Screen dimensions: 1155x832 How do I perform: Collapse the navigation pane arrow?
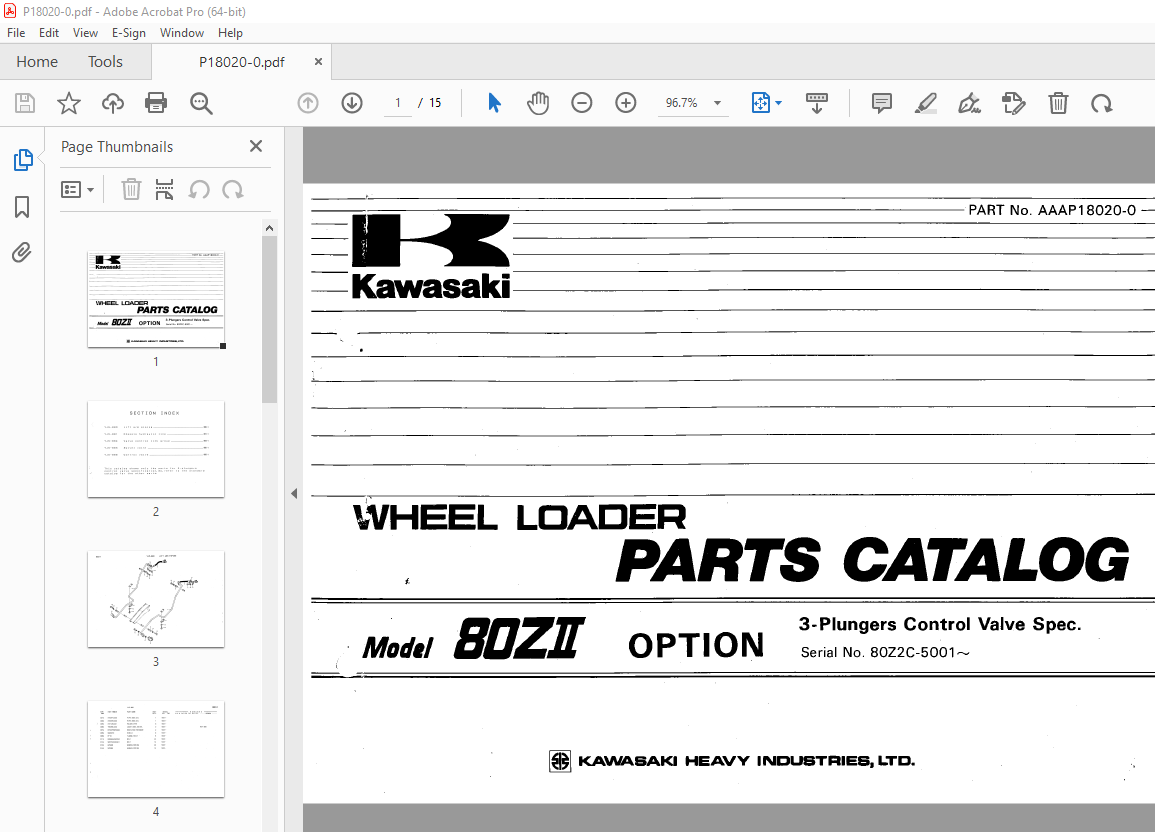294,493
